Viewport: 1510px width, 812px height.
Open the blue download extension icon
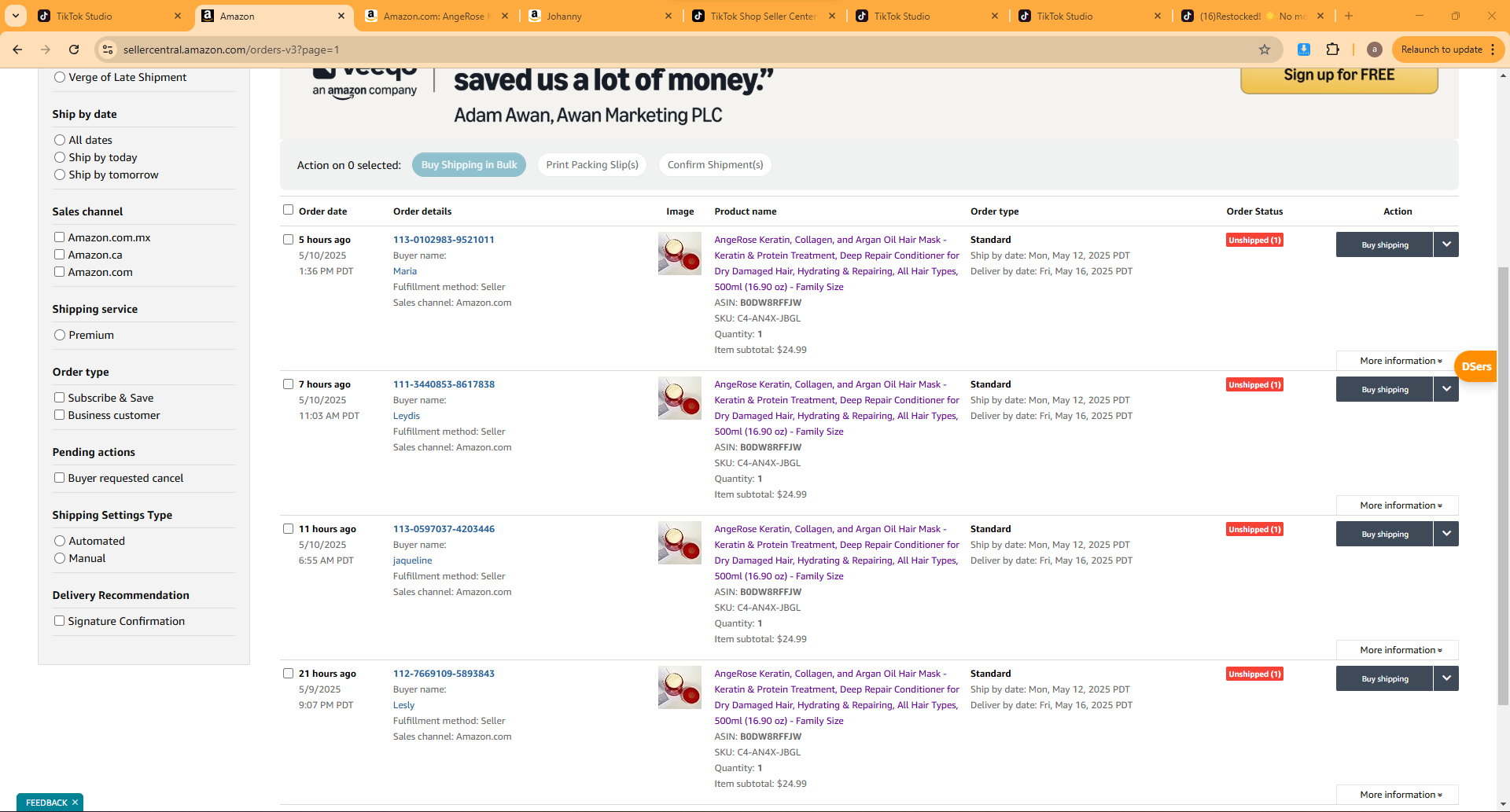[x=1303, y=50]
